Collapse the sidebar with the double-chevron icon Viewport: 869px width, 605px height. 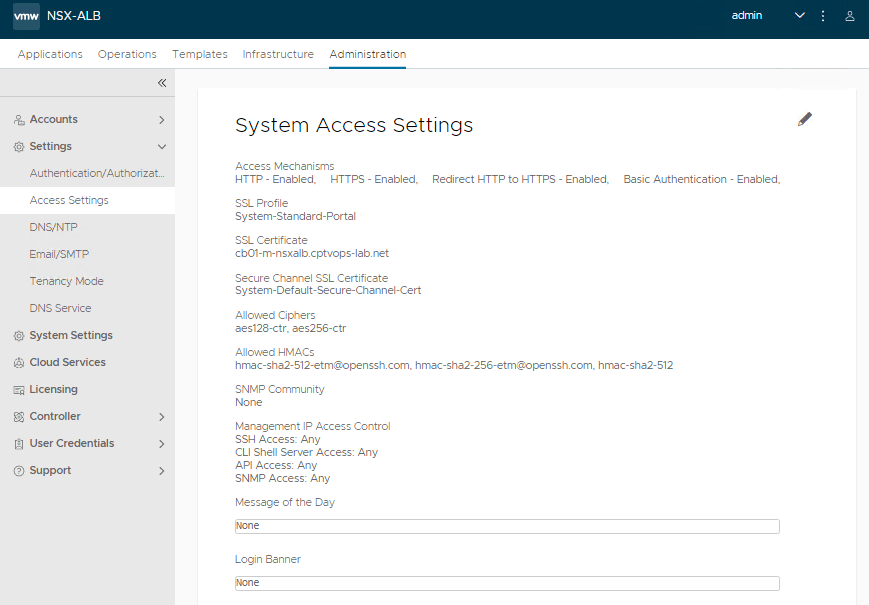(x=162, y=83)
